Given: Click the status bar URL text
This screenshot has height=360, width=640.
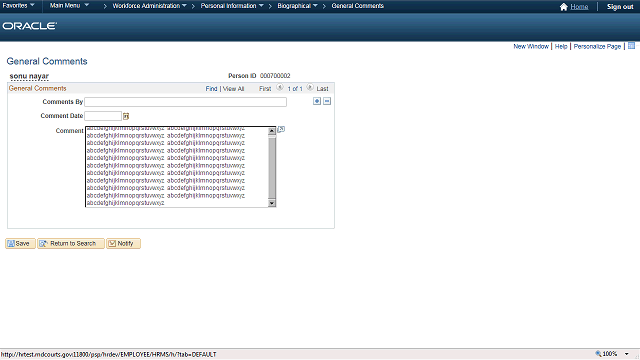Looking at the screenshot, I should tap(109, 354).
